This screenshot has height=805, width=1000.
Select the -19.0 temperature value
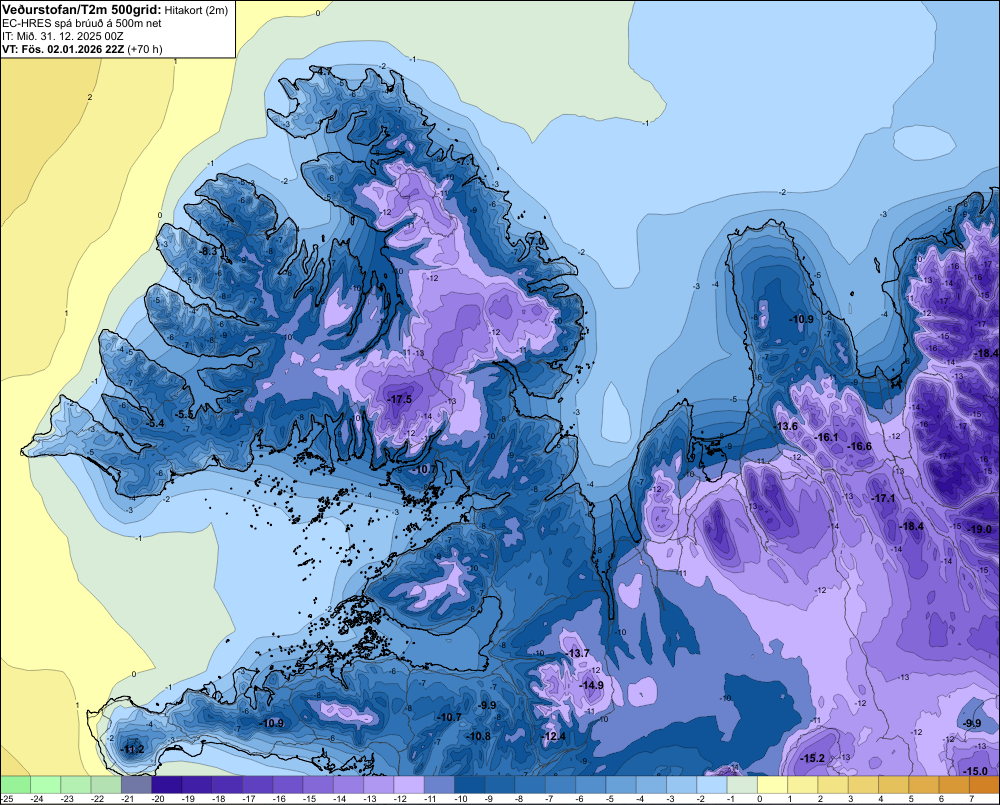click(x=980, y=529)
